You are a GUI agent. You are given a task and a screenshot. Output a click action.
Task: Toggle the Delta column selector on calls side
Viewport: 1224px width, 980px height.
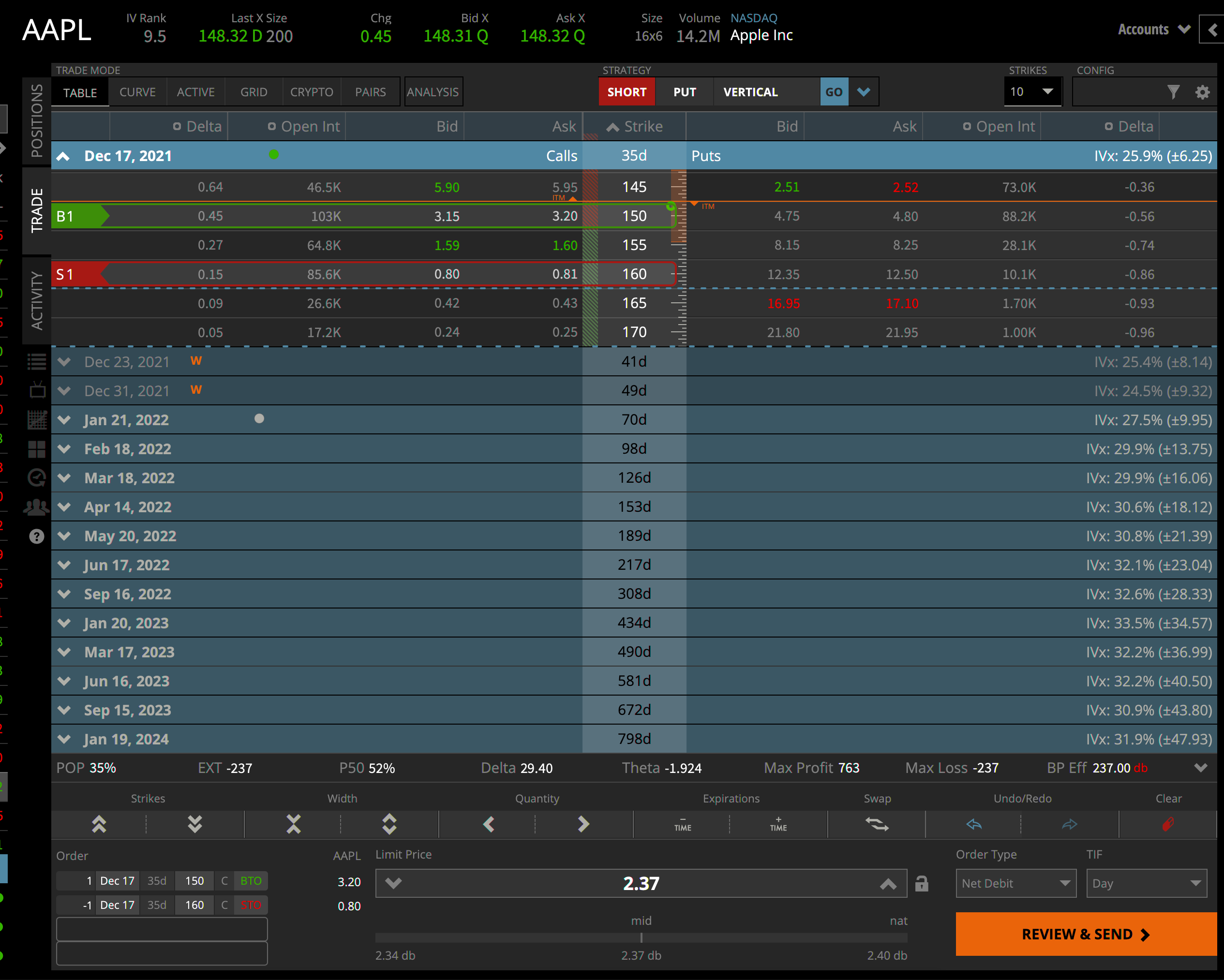177,127
